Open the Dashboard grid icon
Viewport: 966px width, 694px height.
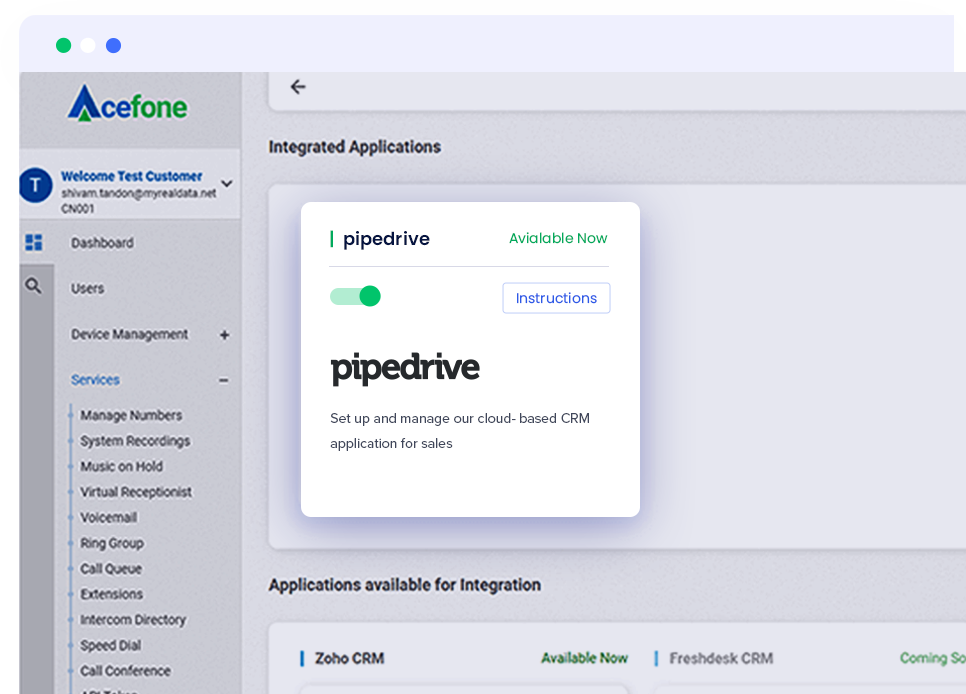pos(34,242)
